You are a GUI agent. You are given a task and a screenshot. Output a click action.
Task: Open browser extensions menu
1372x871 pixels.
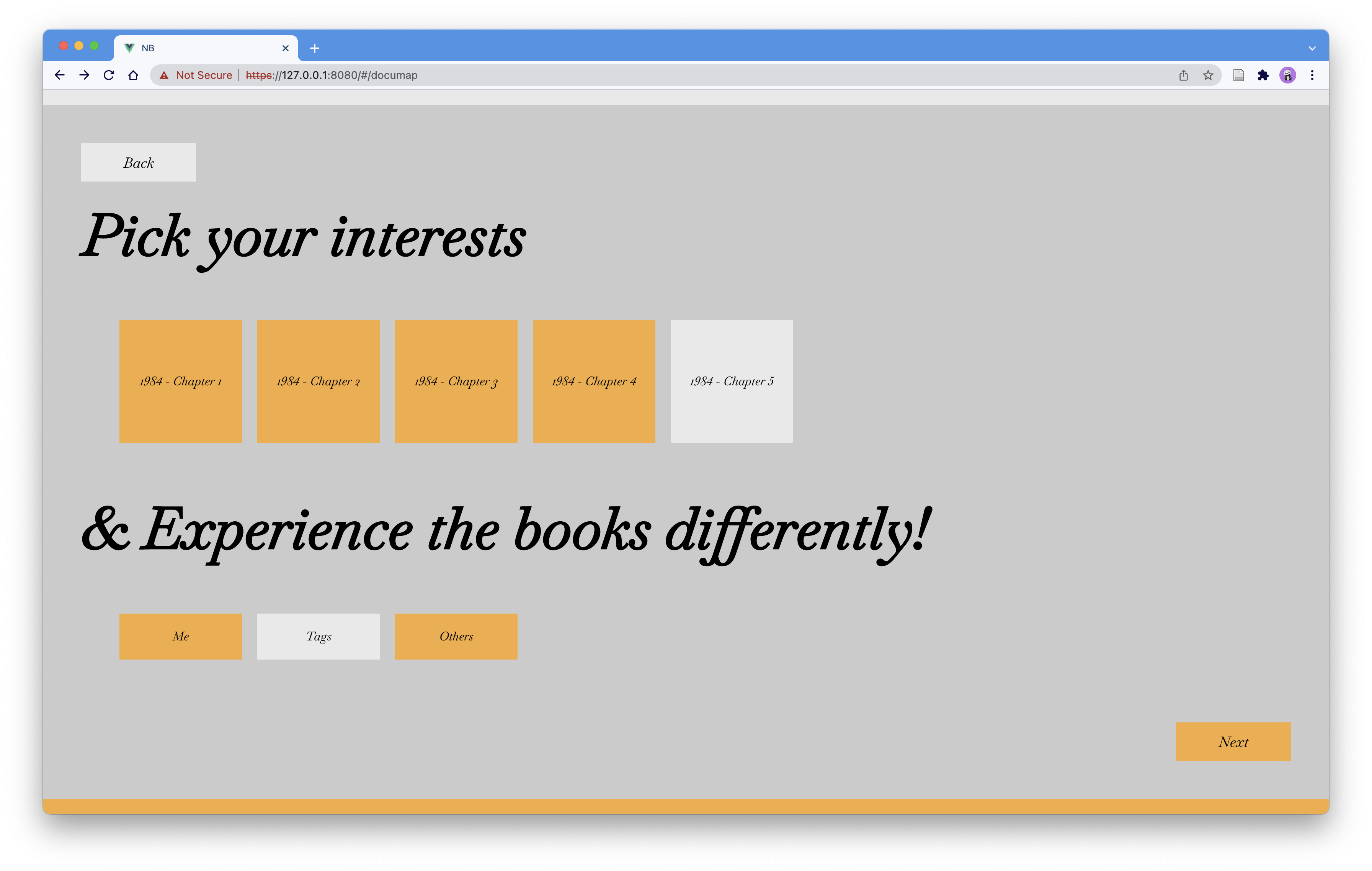click(x=1262, y=75)
